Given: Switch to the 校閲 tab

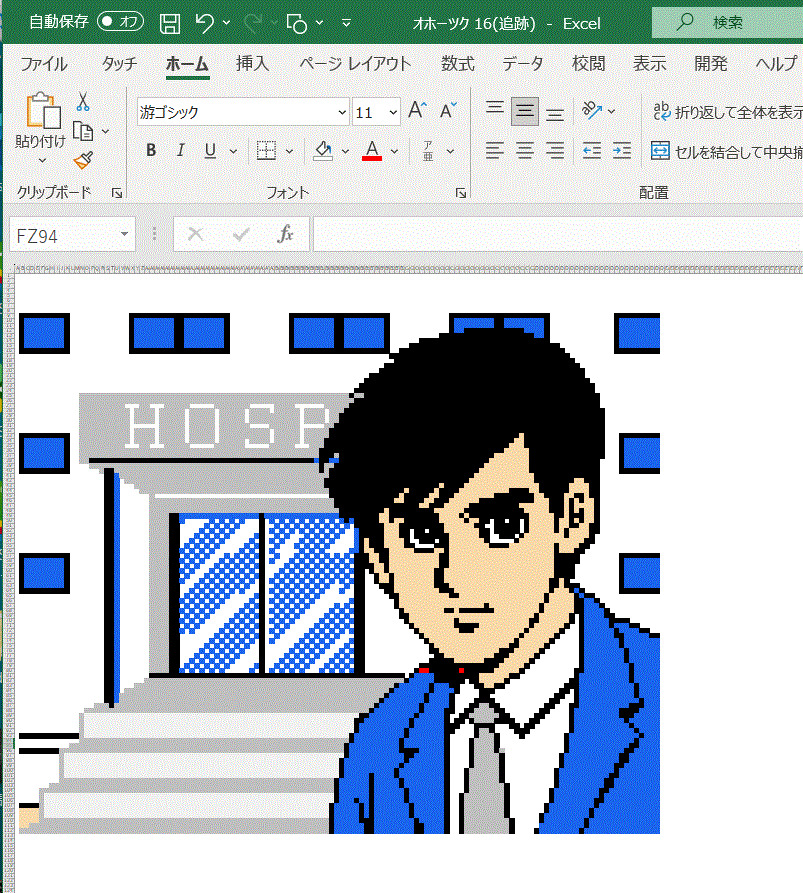Looking at the screenshot, I should tap(588, 64).
